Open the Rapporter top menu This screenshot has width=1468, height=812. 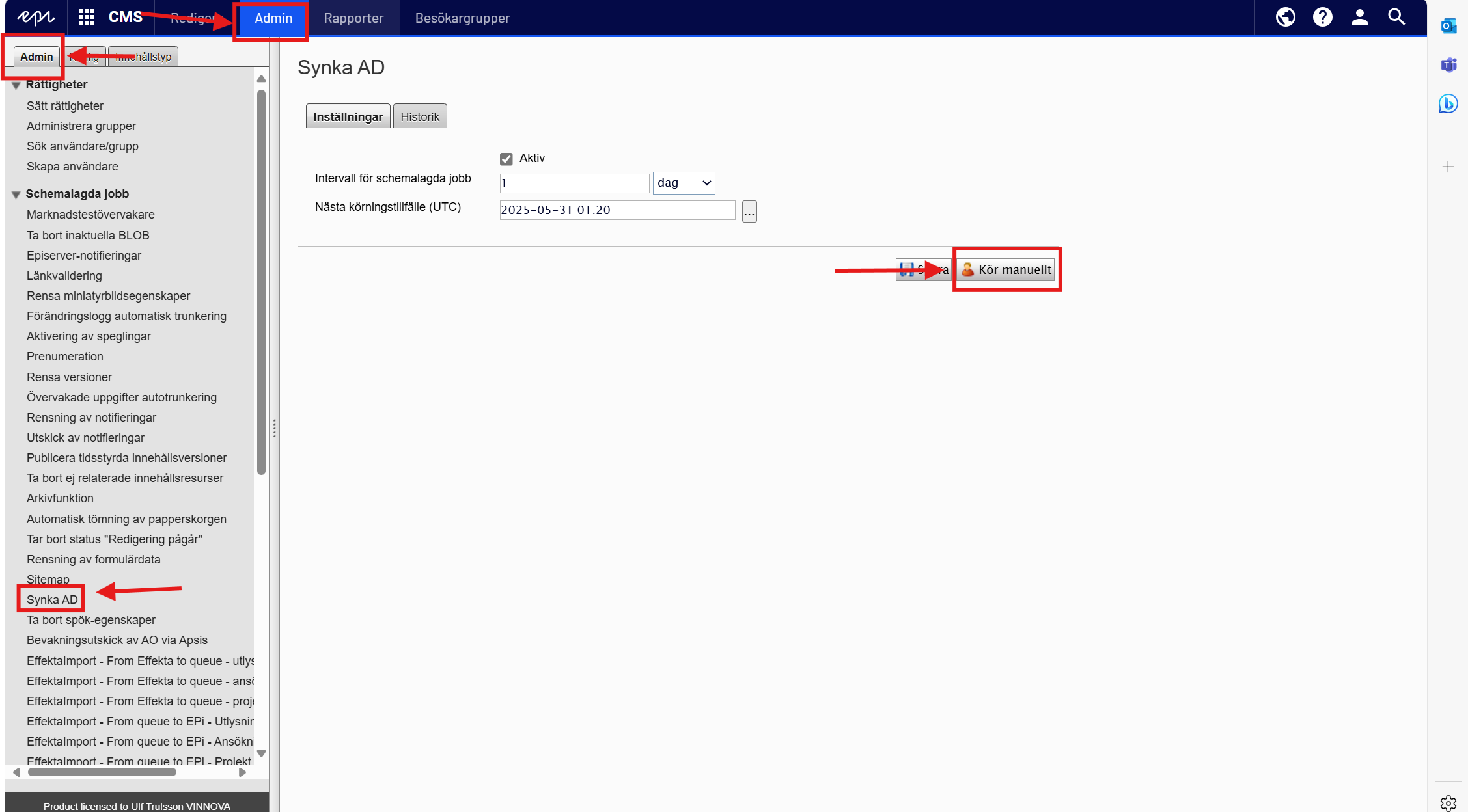(x=353, y=18)
